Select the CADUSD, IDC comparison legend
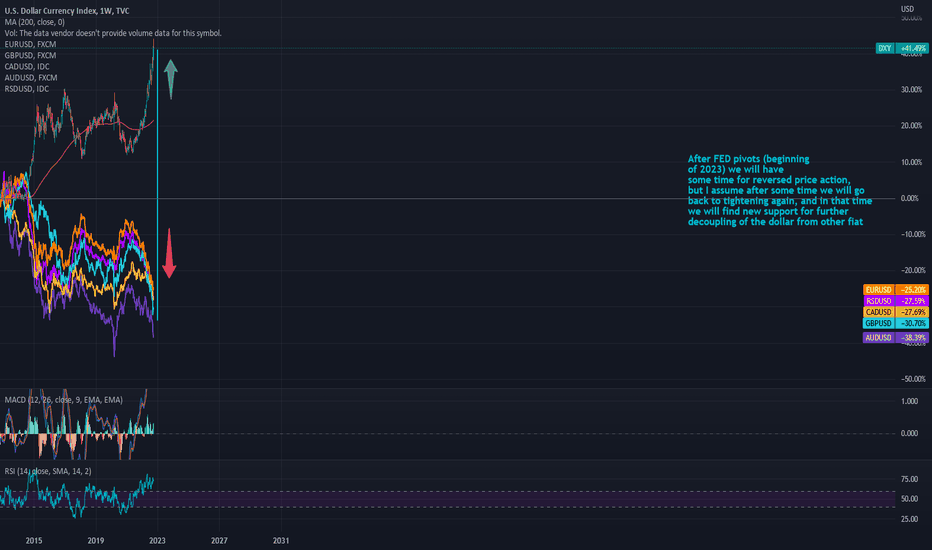 click(27, 67)
